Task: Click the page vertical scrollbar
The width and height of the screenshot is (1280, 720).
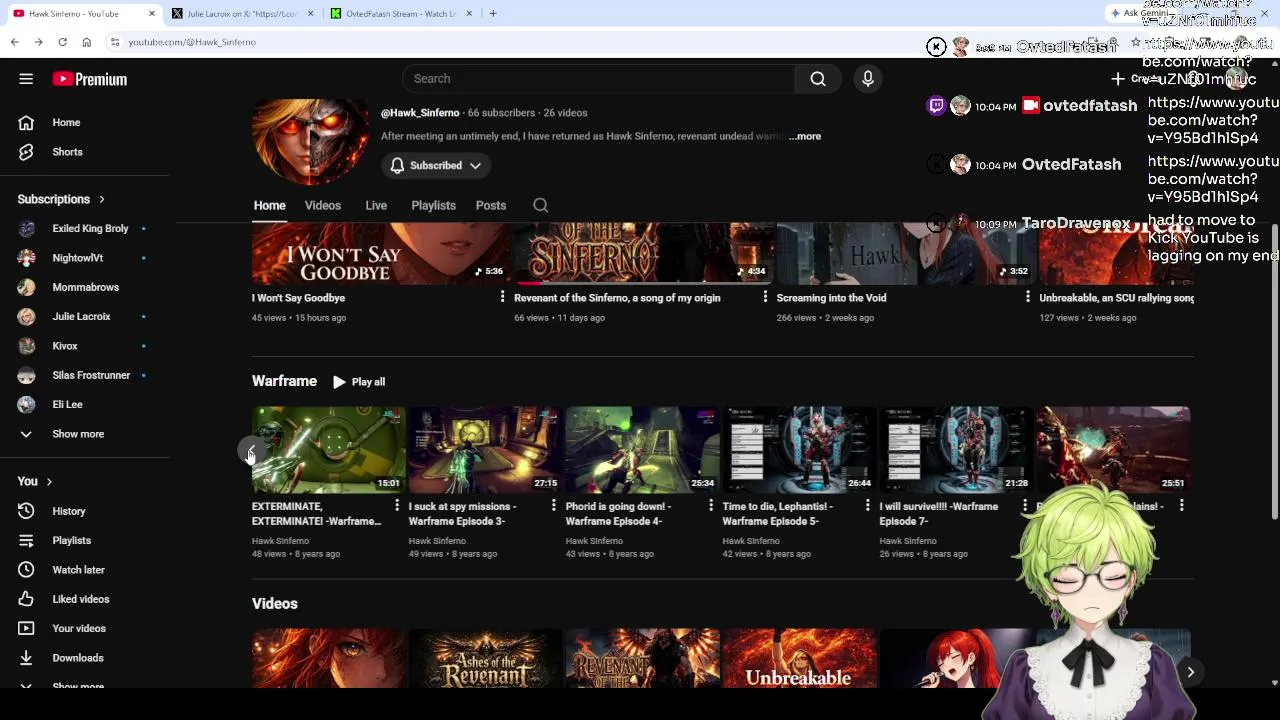Action: tap(1274, 370)
